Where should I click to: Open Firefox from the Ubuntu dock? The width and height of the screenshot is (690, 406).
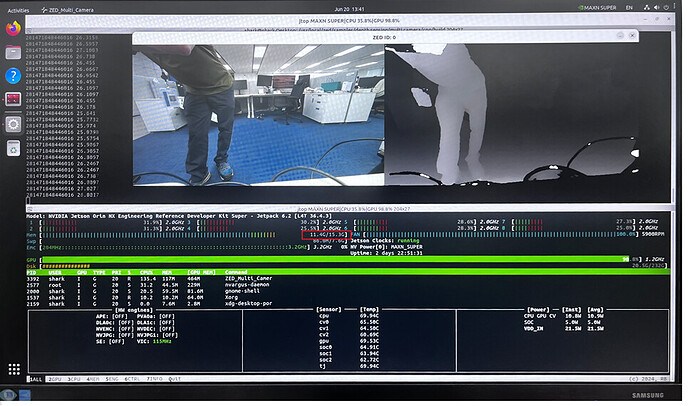coord(13,28)
